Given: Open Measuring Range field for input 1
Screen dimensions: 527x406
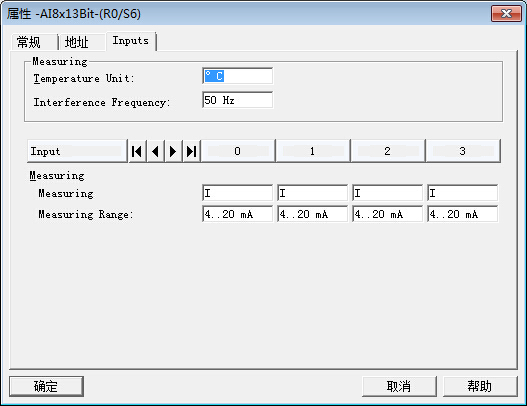Looking at the screenshot, I should 313,214.
